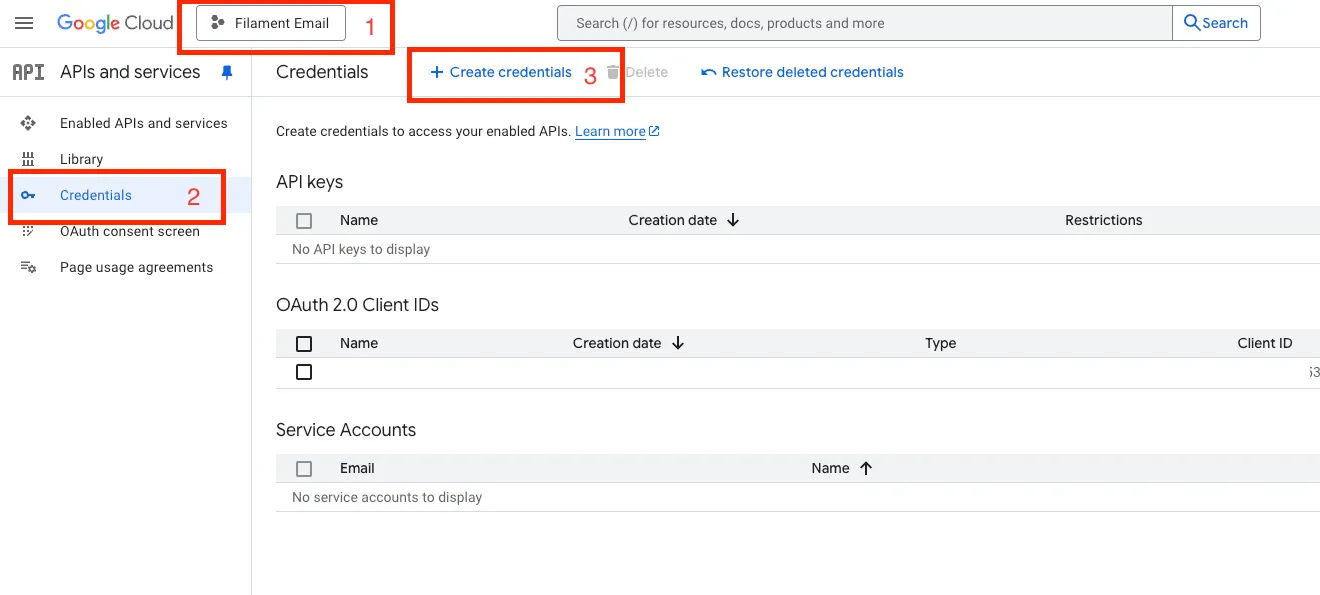Screen dimensions: 1320x595
Task: Focus the resource search field
Action: point(865,23)
